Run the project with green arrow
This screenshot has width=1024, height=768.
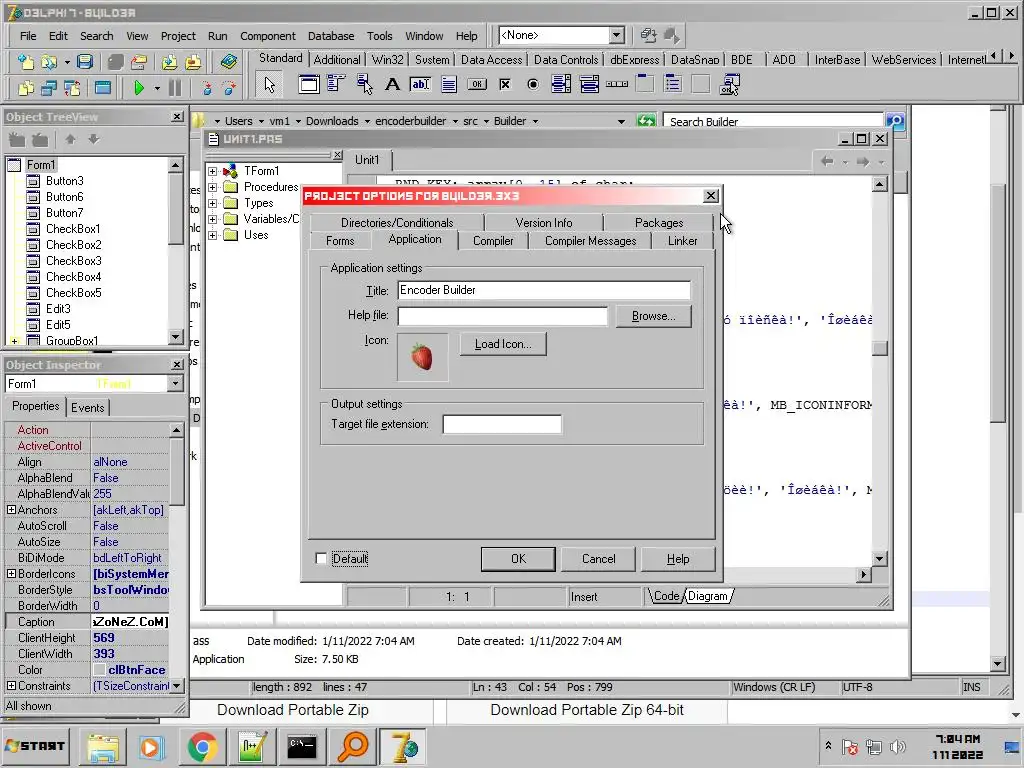coord(138,87)
